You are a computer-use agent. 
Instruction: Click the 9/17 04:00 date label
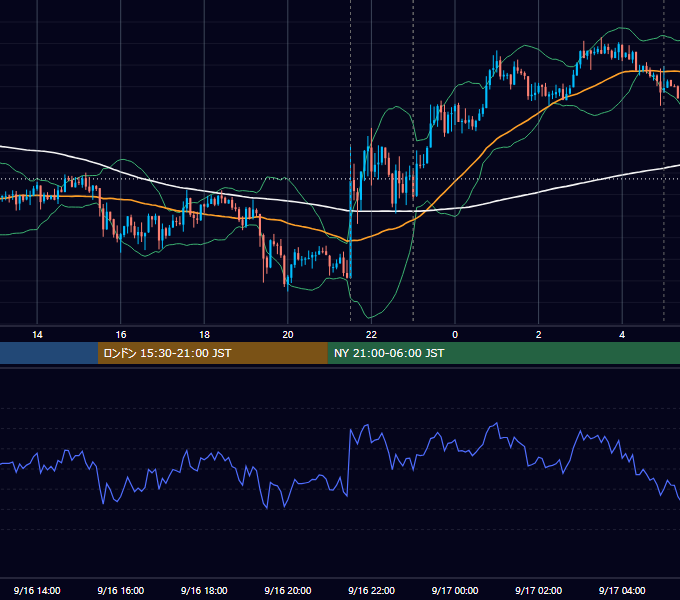(x=622, y=590)
